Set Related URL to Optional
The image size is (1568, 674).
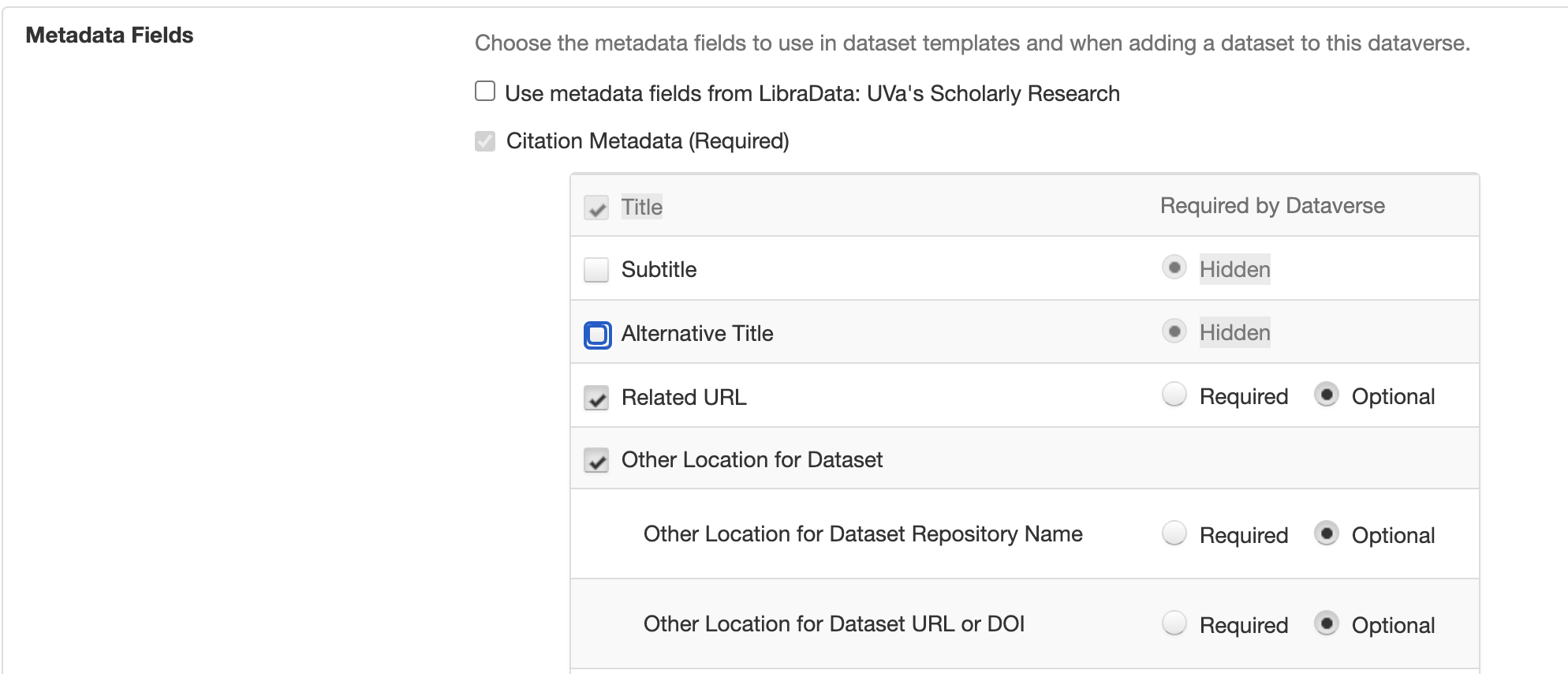point(1327,395)
